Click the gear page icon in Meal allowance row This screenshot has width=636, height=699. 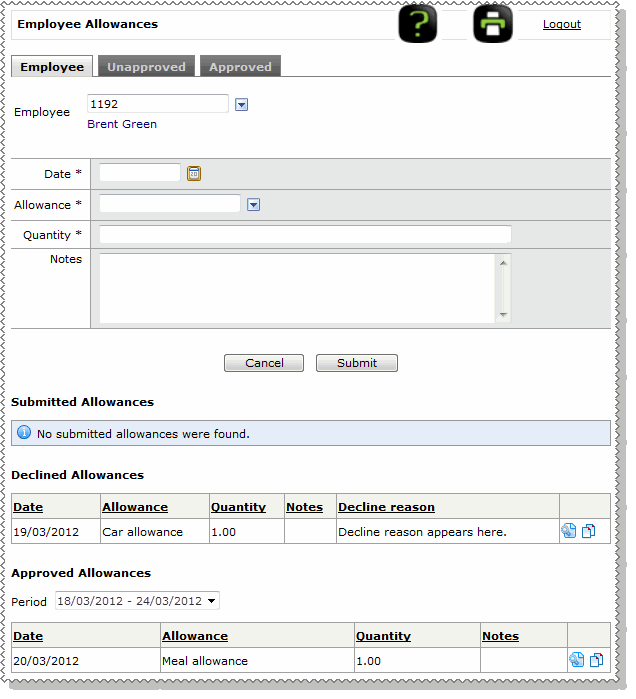tap(577, 660)
